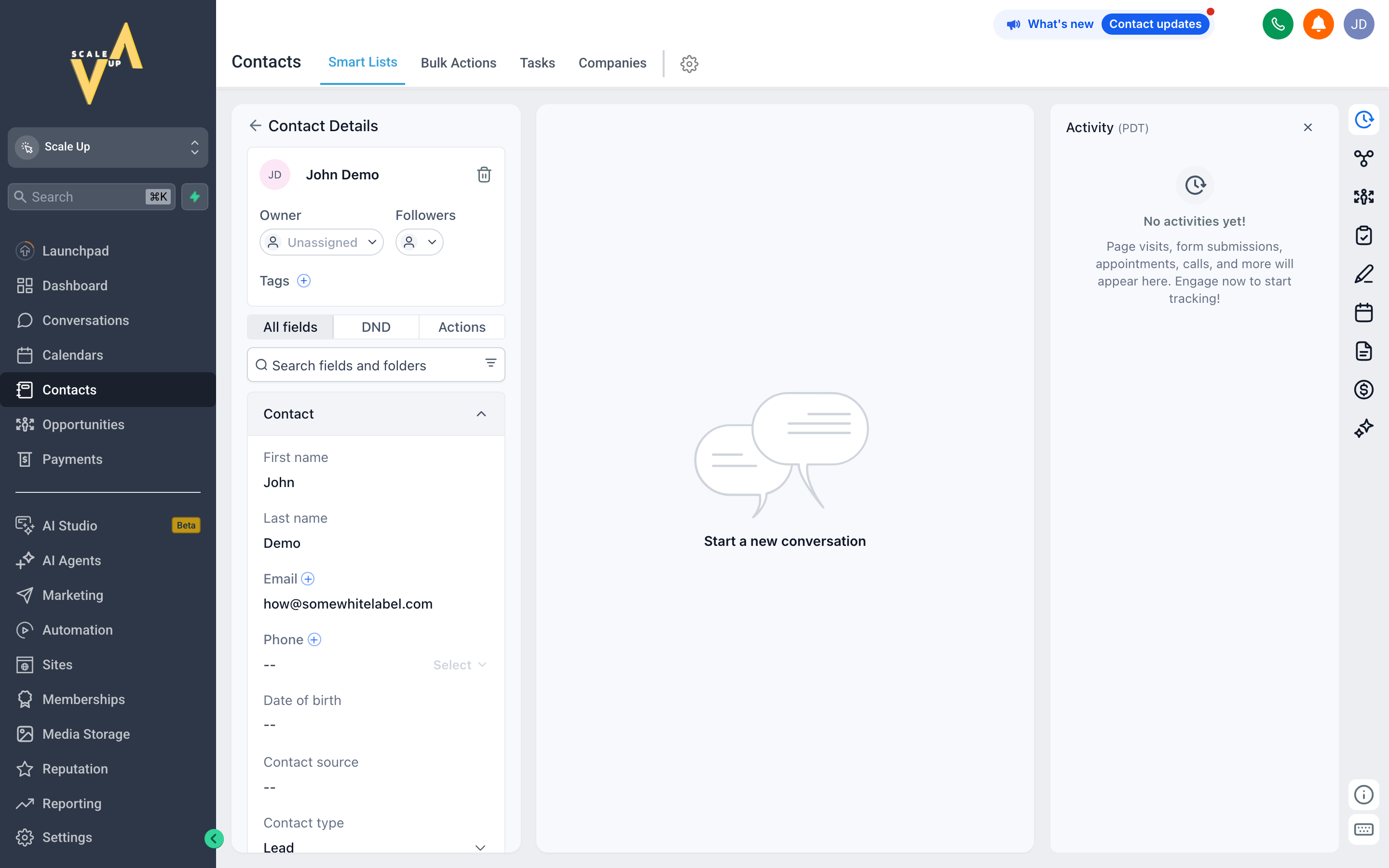Image resolution: width=1389 pixels, height=868 pixels.
Task: Open tasks clipboard icon in right rail
Action: click(x=1364, y=235)
